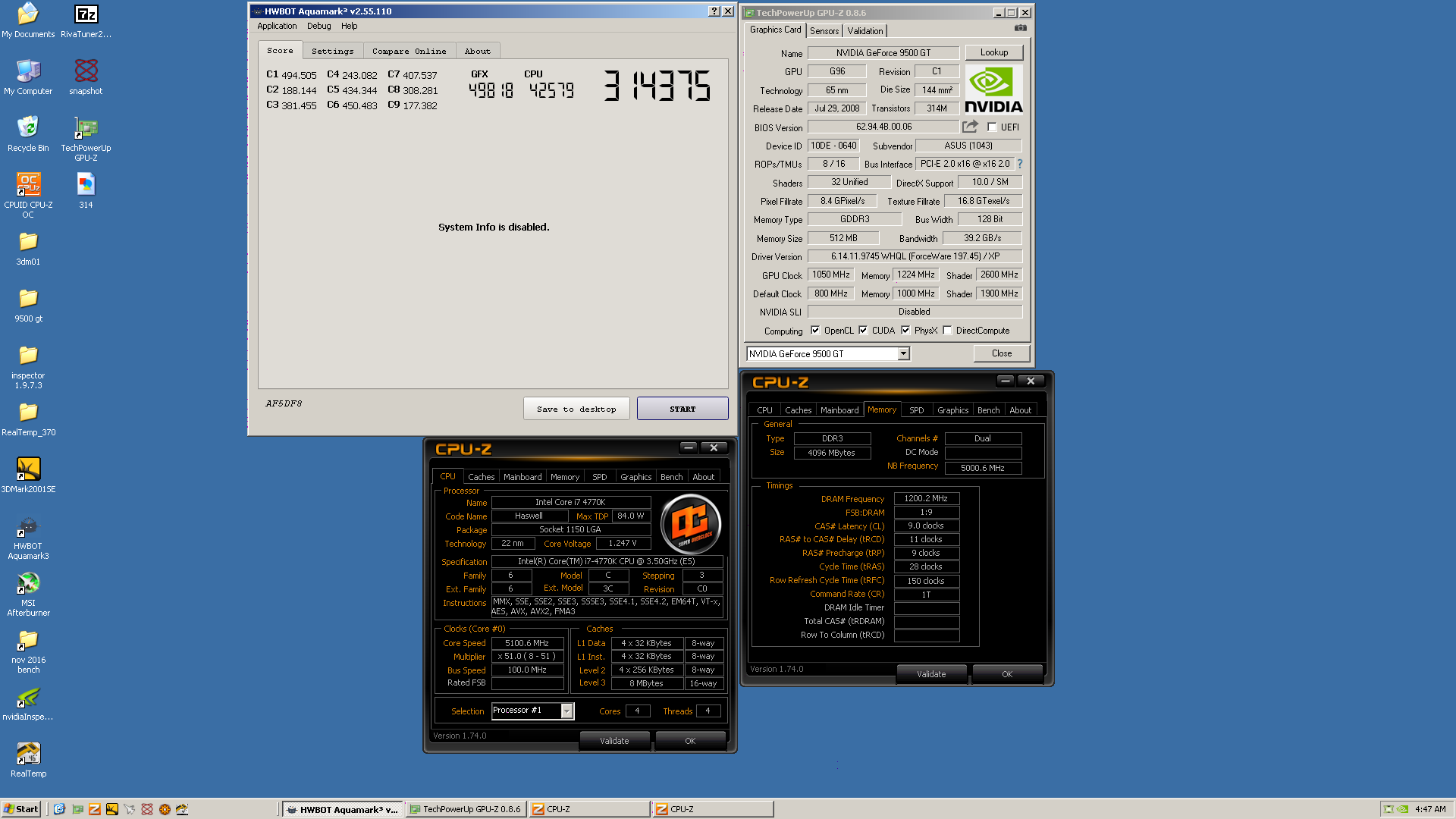Select CPUID CPU-Z OC desktop shortcut
1456x819 pixels.
pyautogui.click(x=28, y=196)
